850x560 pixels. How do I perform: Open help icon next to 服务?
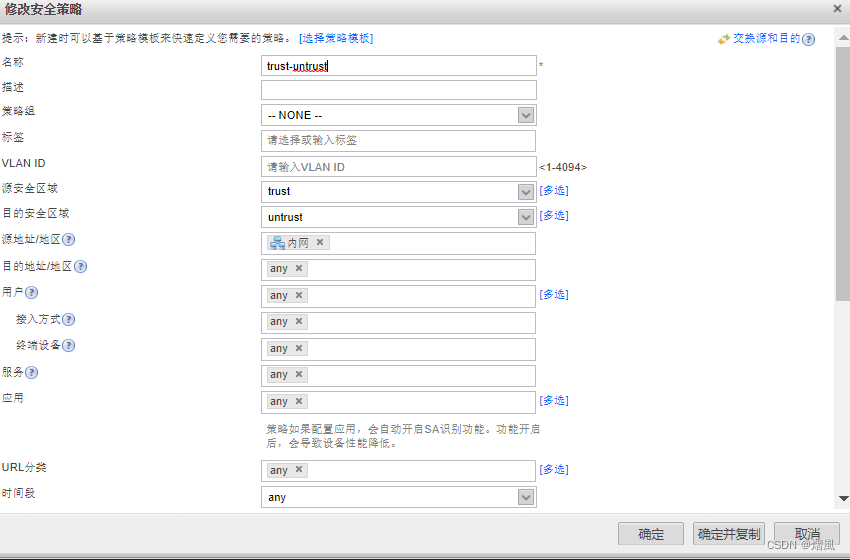tap(31, 372)
